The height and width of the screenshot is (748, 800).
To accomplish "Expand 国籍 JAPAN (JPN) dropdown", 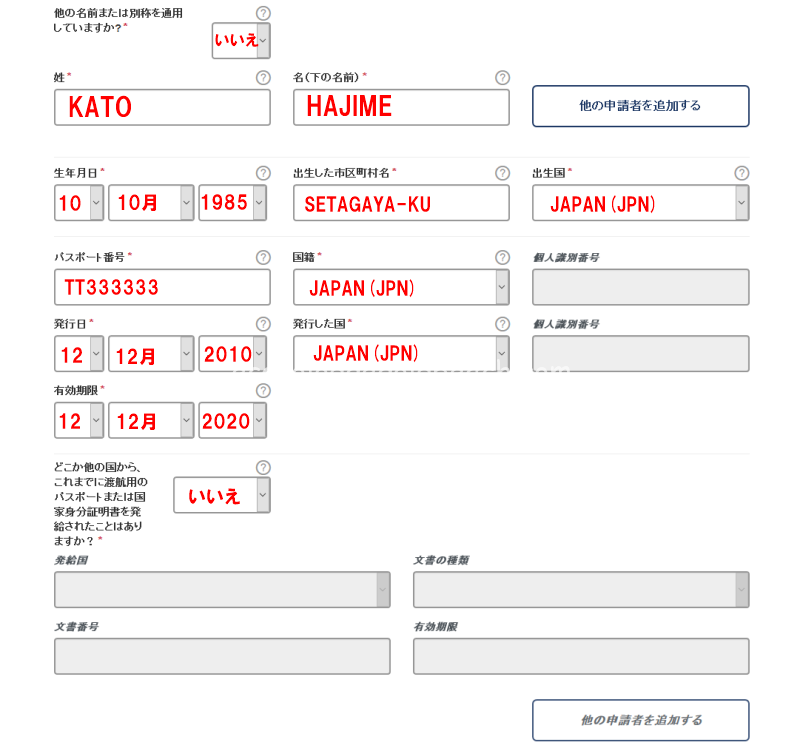I will point(401,287).
